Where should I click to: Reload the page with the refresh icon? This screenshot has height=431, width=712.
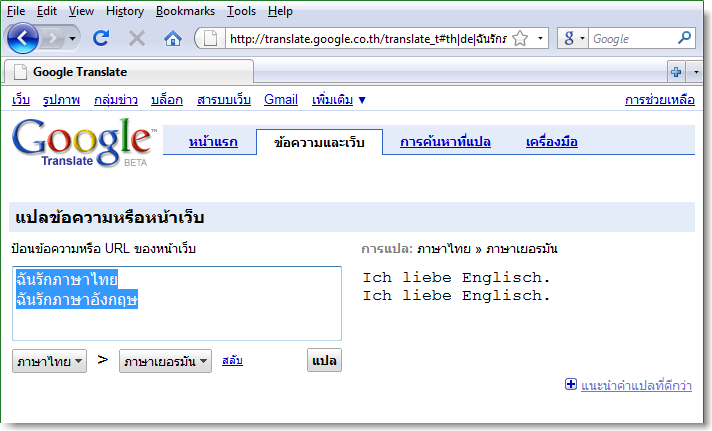(x=101, y=38)
